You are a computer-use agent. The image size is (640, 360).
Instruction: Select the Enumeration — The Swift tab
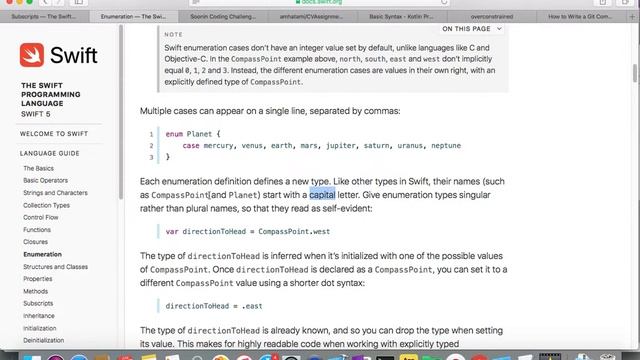tap(133, 17)
